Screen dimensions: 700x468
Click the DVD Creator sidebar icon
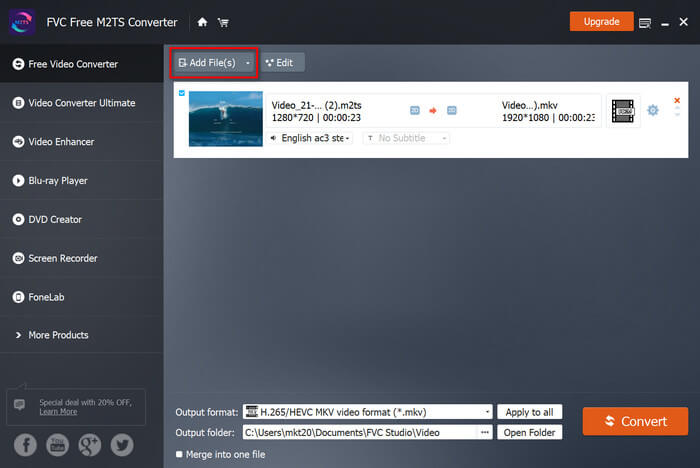(18, 220)
